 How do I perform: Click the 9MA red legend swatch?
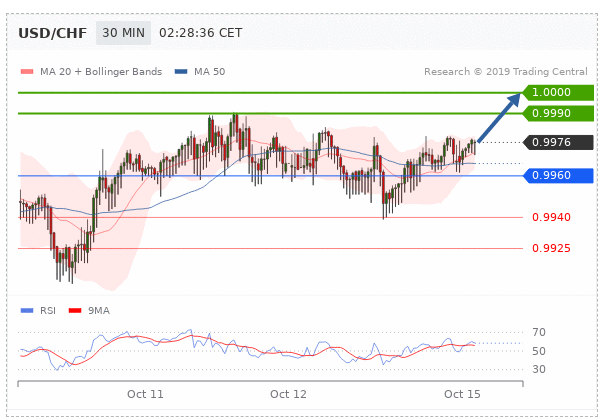[x=75, y=310]
